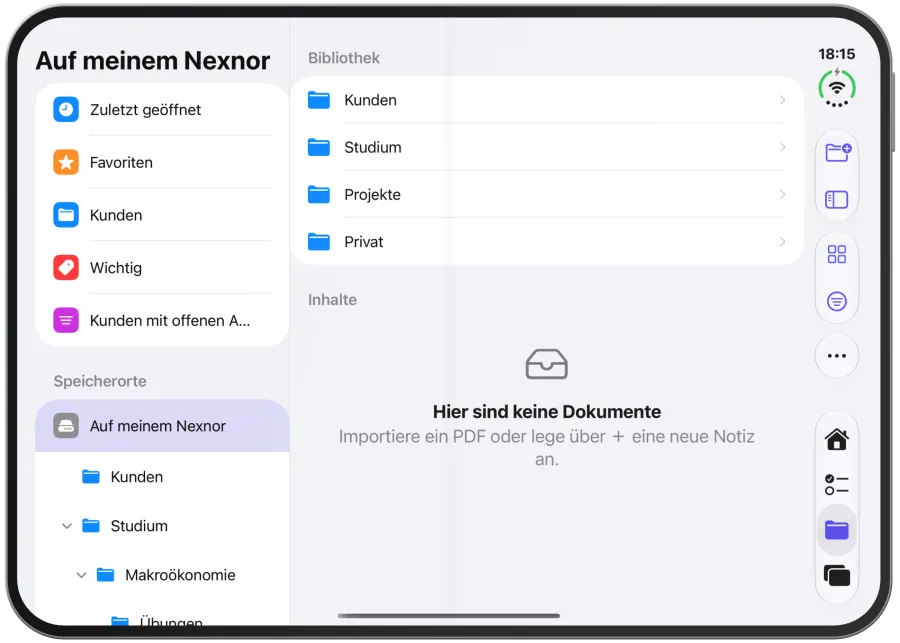The image size is (900, 643).
Task: Select Auf meinem Nexnor storage location
Action: pos(162,426)
